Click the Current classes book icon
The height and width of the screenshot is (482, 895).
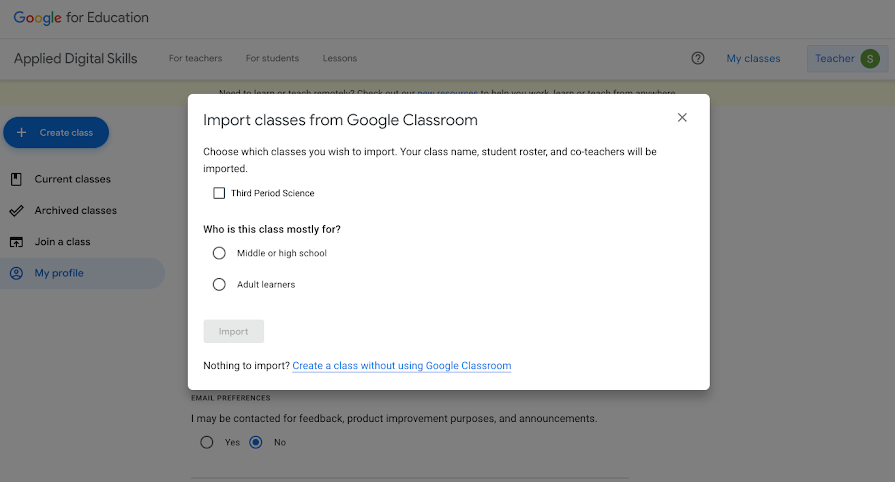[x=16, y=179]
